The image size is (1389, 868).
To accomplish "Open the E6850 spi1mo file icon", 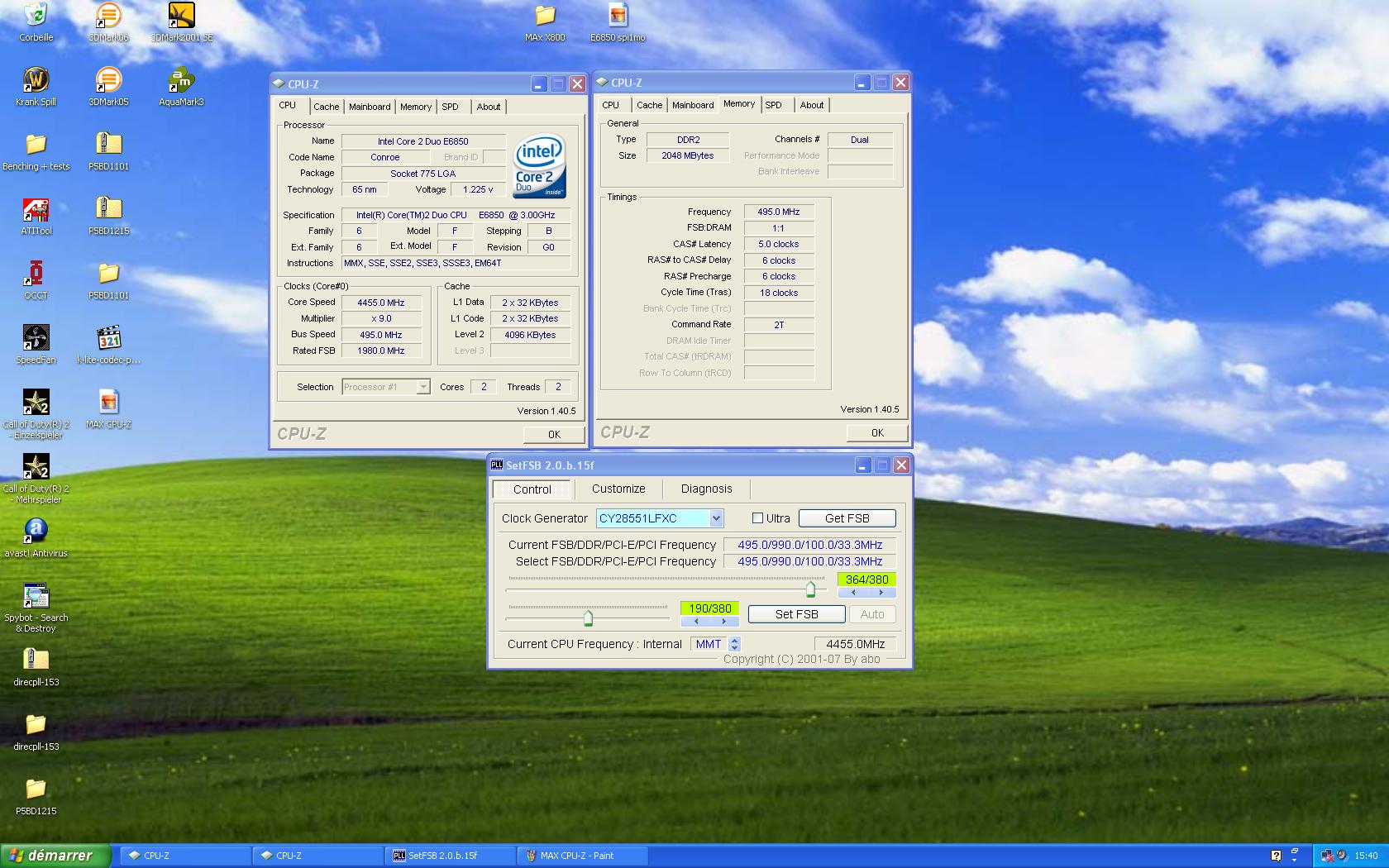I will pos(618,14).
